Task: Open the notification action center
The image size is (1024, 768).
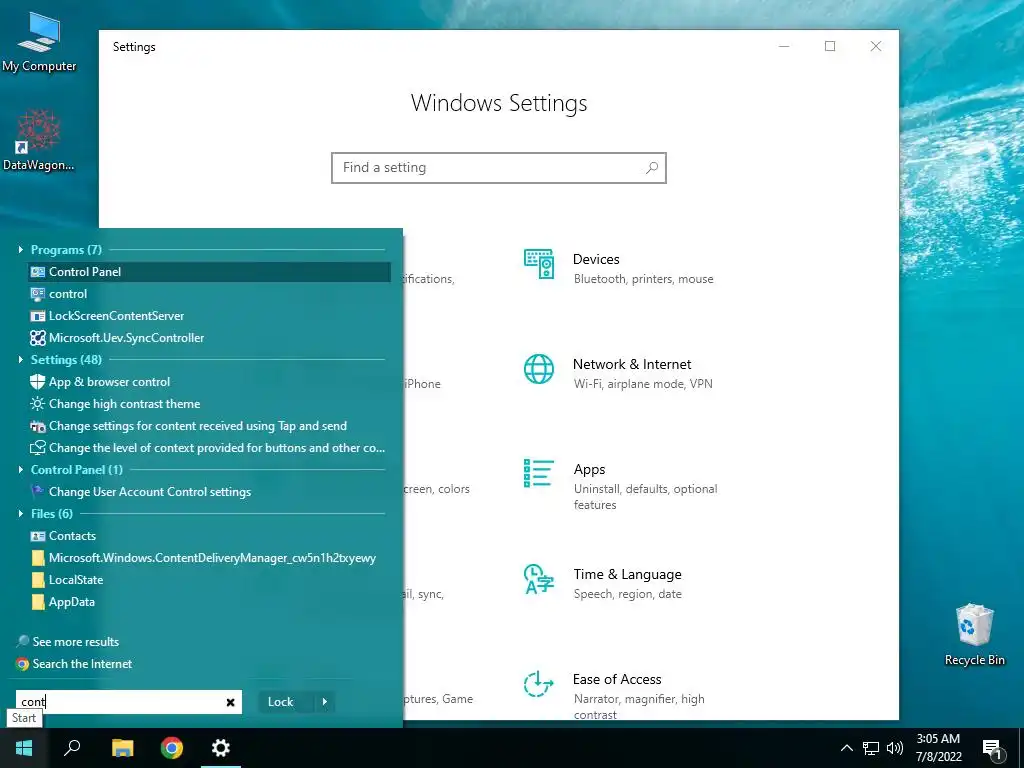Action: [x=992, y=749]
